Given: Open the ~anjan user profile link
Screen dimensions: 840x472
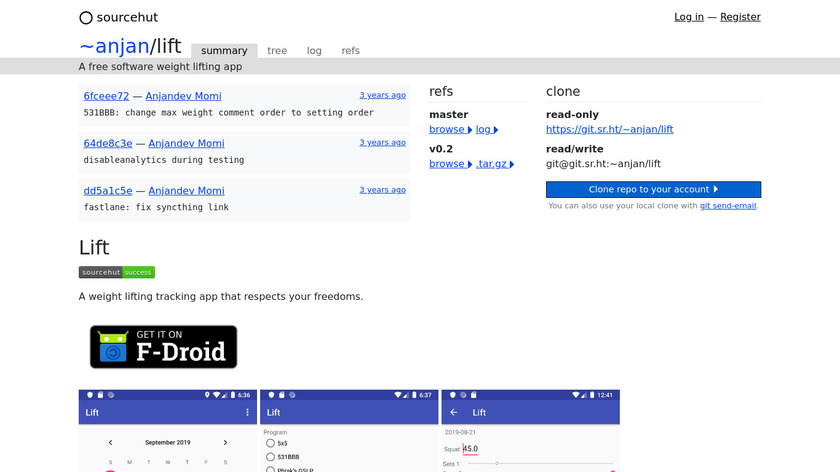Looking at the screenshot, I should [114, 46].
